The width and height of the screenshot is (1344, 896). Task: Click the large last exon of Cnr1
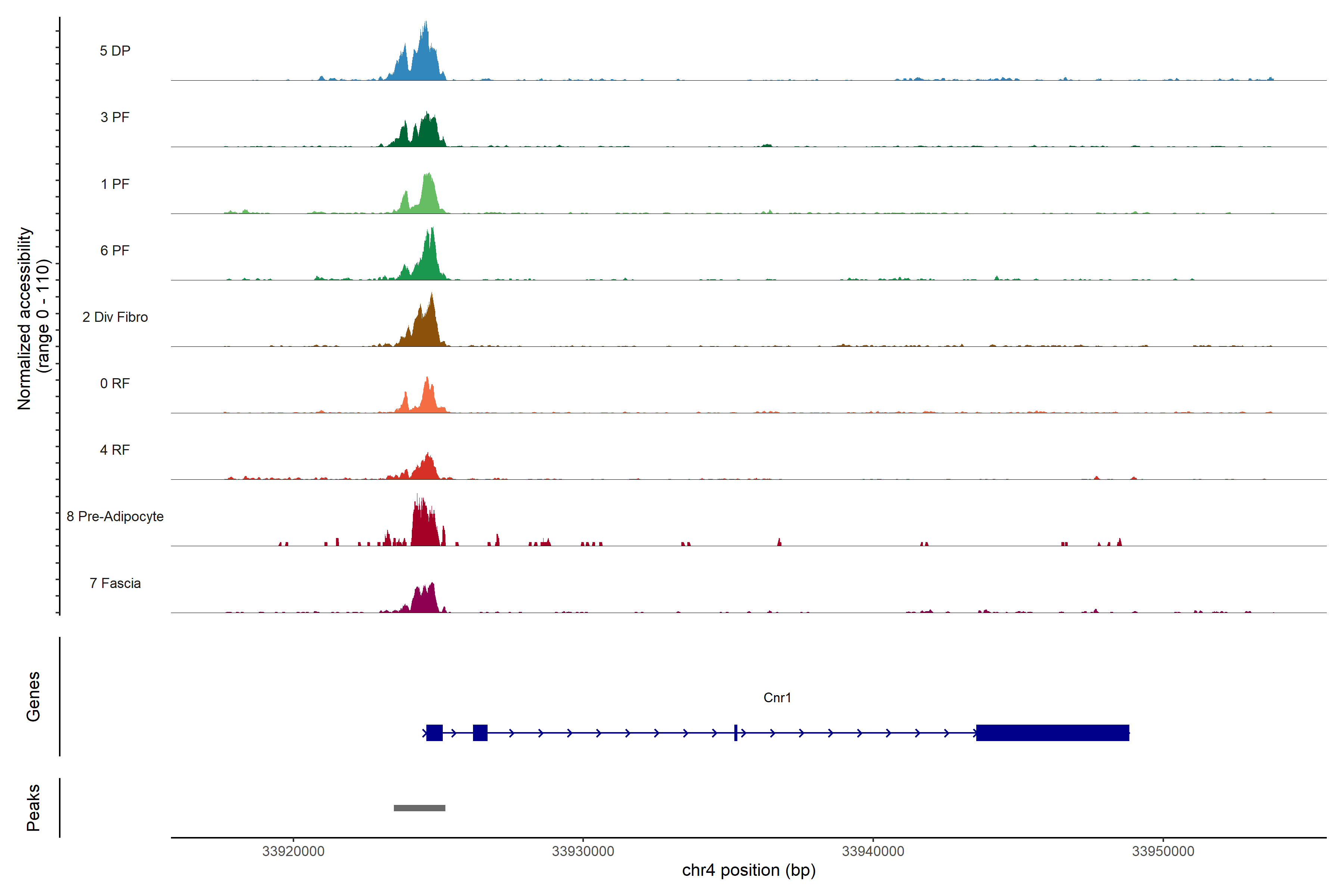(x=1052, y=732)
